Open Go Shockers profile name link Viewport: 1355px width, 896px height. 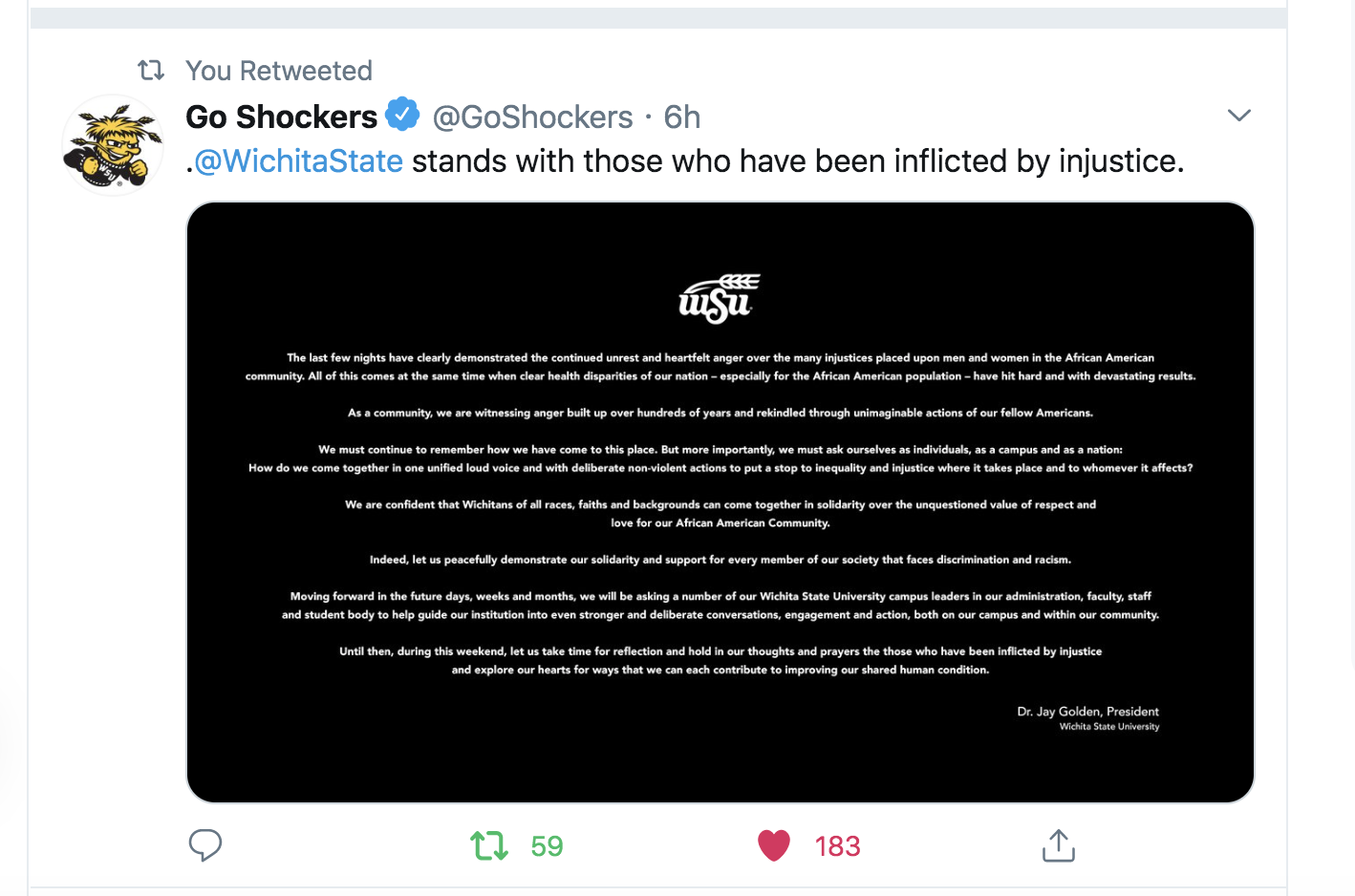coord(282,117)
